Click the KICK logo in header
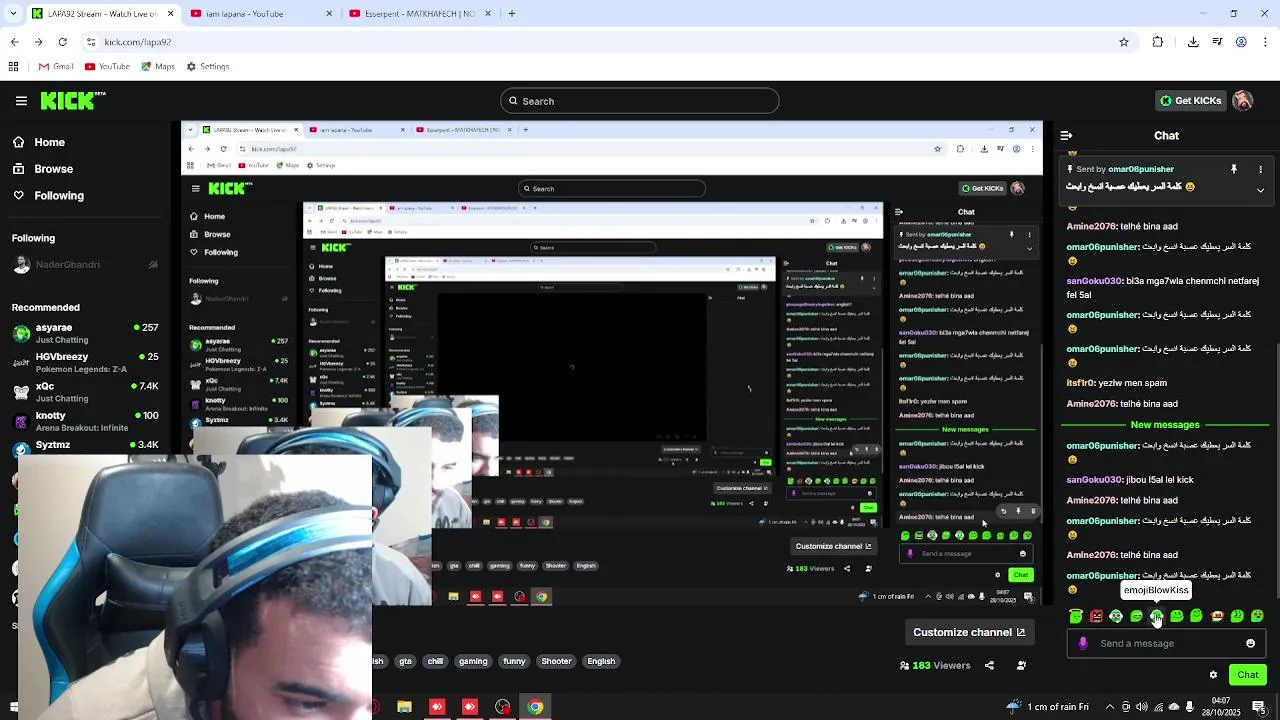Viewport: 1280px width, 720px height. (73, 100)
